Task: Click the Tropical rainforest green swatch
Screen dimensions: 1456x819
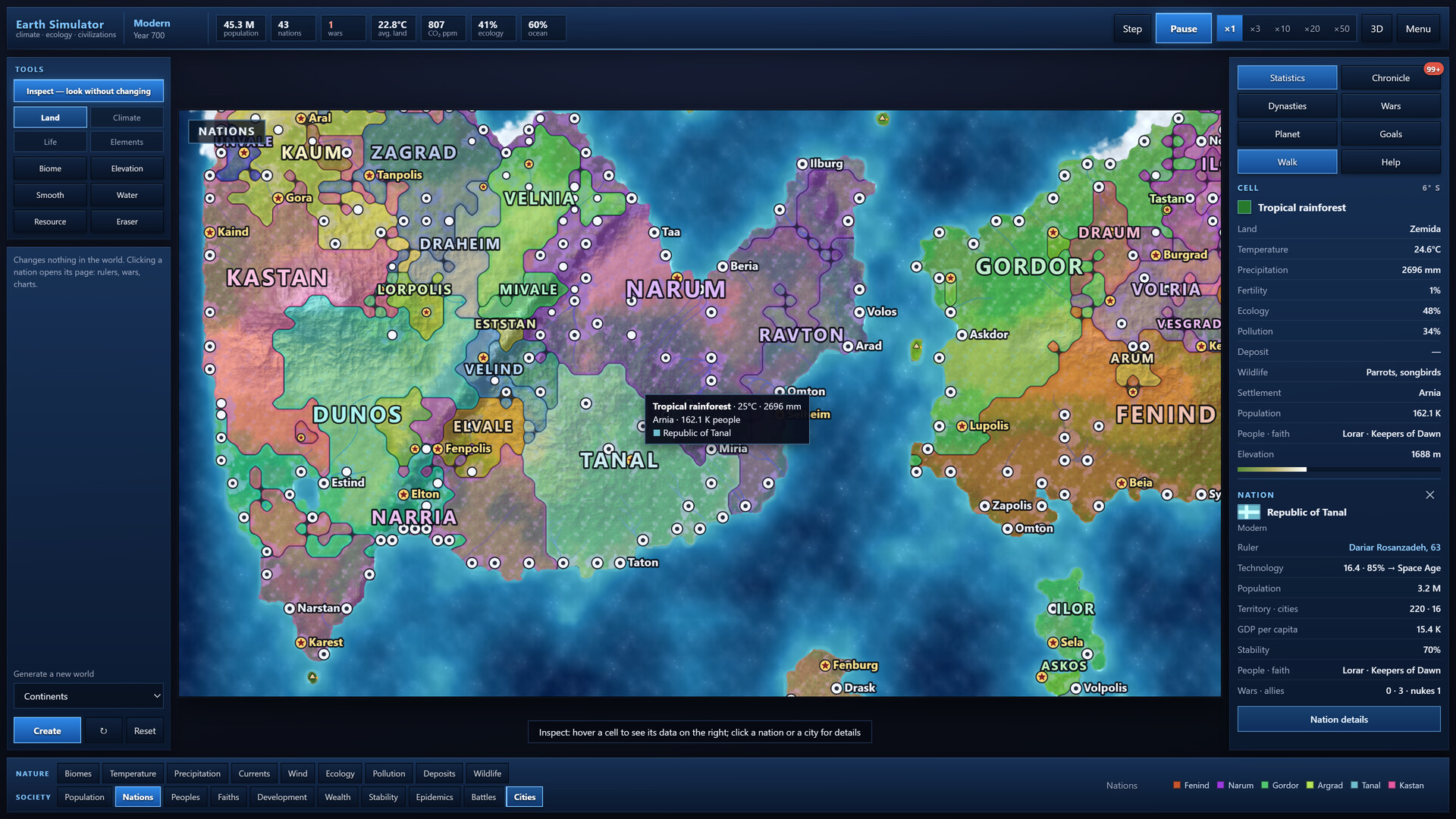Action: click(1244, 208)
